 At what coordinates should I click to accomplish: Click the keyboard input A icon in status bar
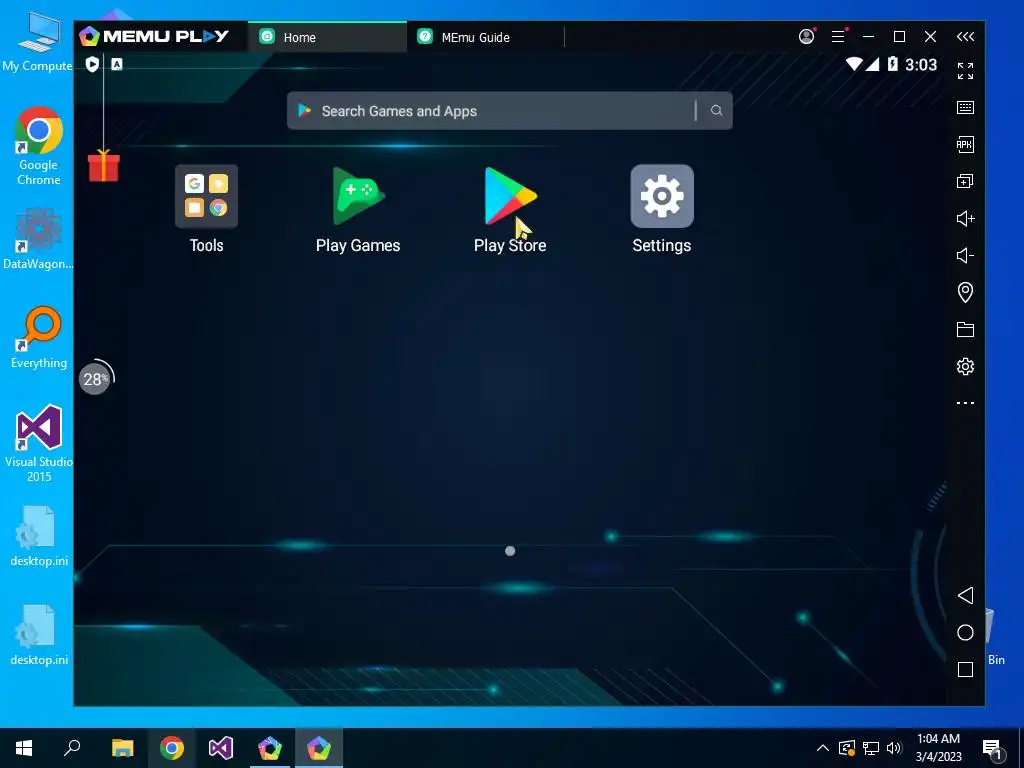pyautogui.click(x=117, y=64)
